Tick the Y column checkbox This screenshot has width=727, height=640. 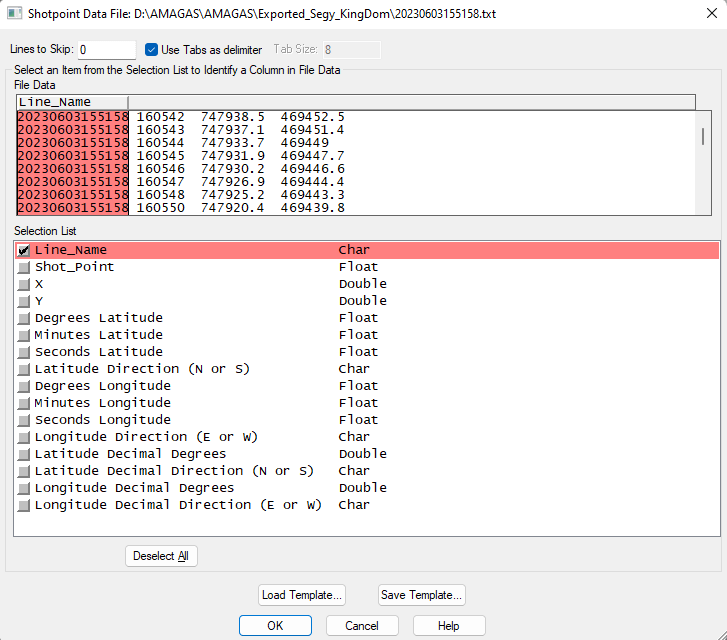[x=24, y=302]
